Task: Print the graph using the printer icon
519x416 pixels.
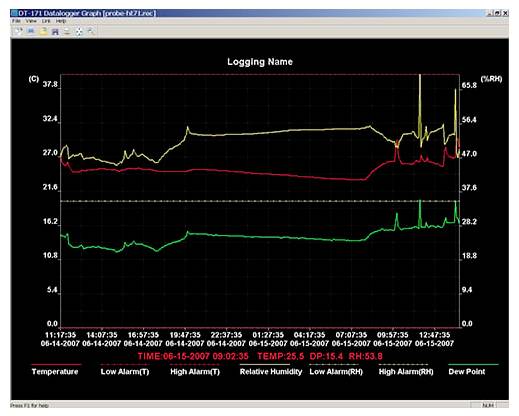Action: (67, 31)
